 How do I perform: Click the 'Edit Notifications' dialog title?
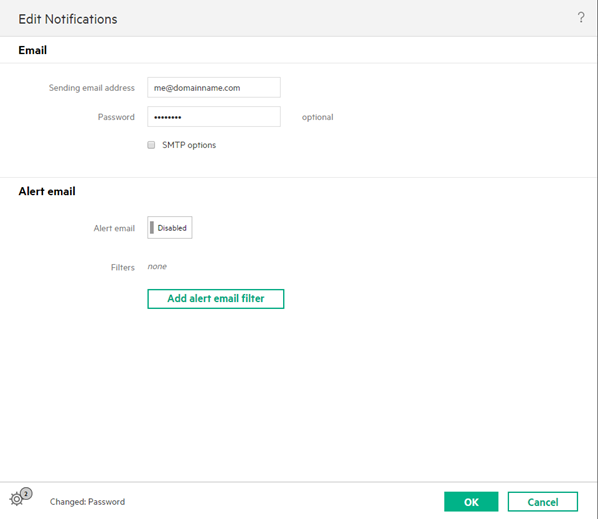pyautogui.click(x=68, y=19)
